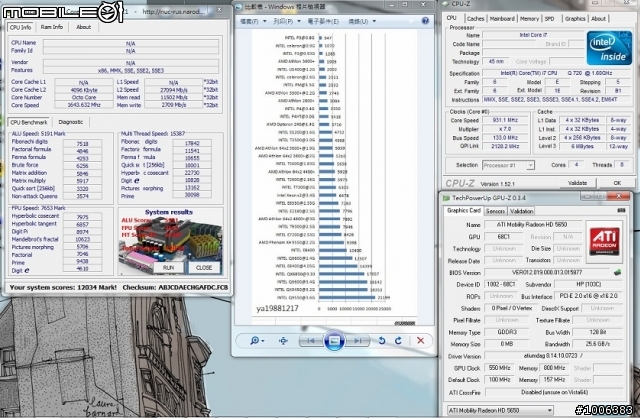Switch to Graphics tab in CPU-Z

pos(575,19)
